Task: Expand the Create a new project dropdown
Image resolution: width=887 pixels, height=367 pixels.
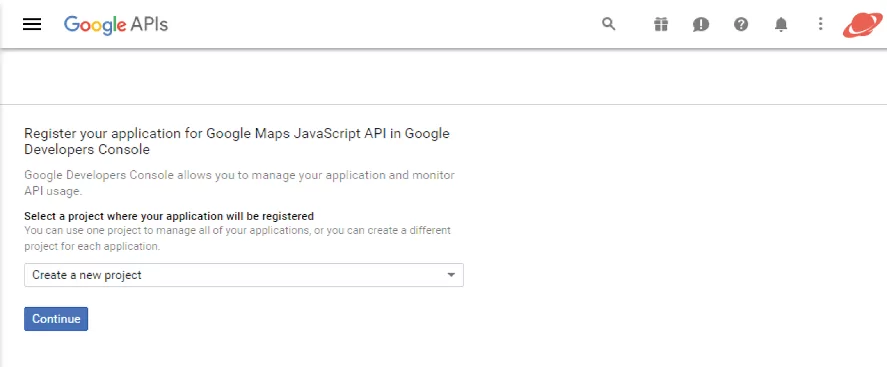Action: tap(244, 275)
